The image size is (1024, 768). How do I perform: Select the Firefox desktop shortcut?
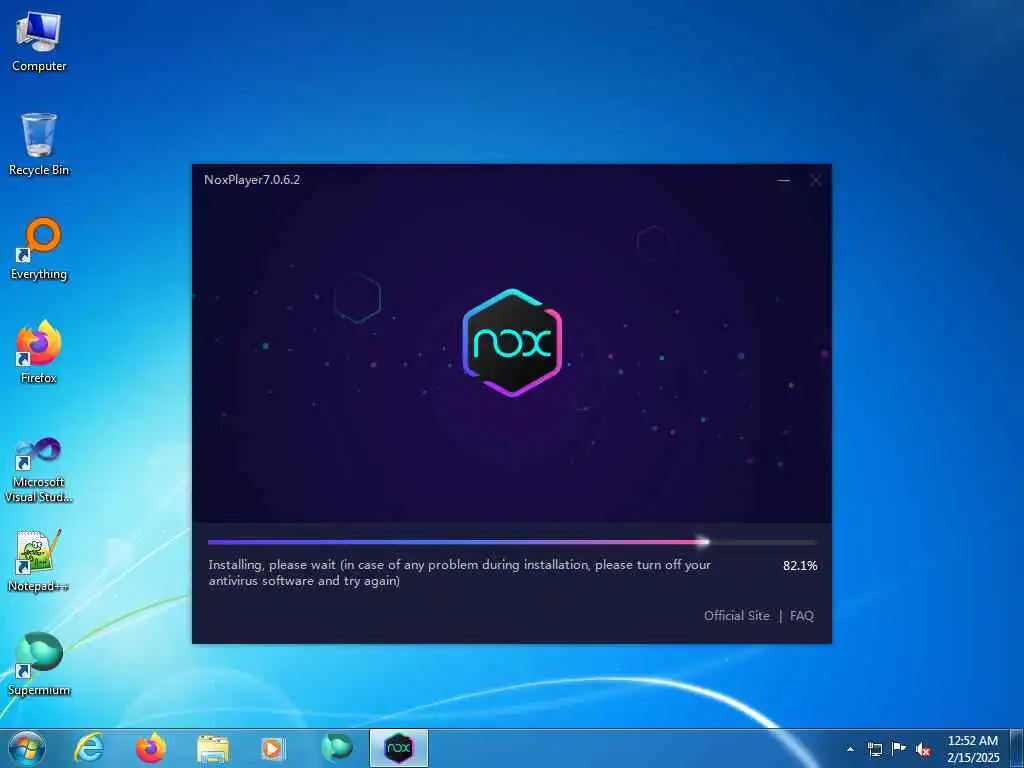pos(39,352)
